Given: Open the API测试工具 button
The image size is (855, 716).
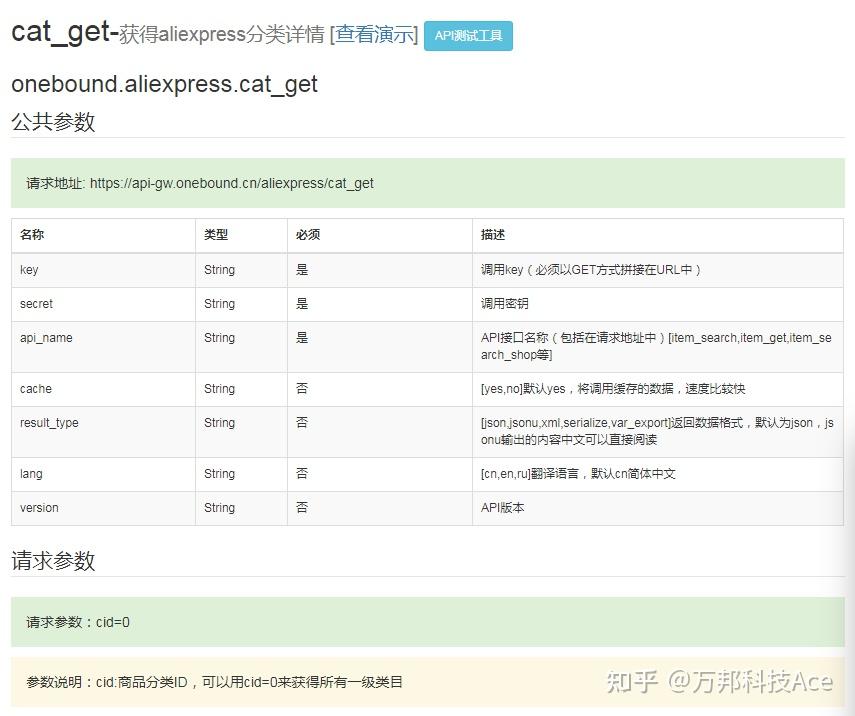Looking at the screenshot, I should 468,35.
